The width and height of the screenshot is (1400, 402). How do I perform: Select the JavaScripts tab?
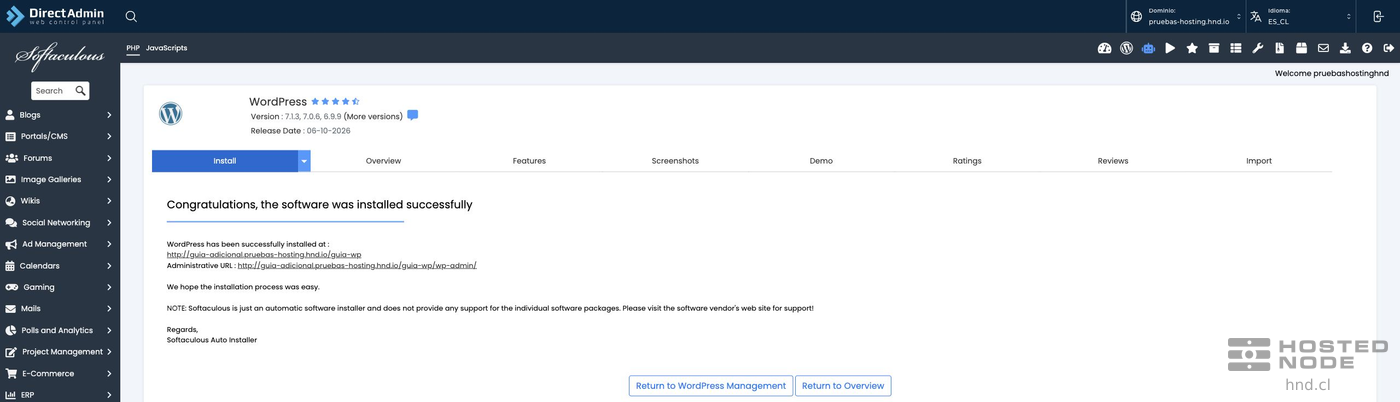point(166,48)
